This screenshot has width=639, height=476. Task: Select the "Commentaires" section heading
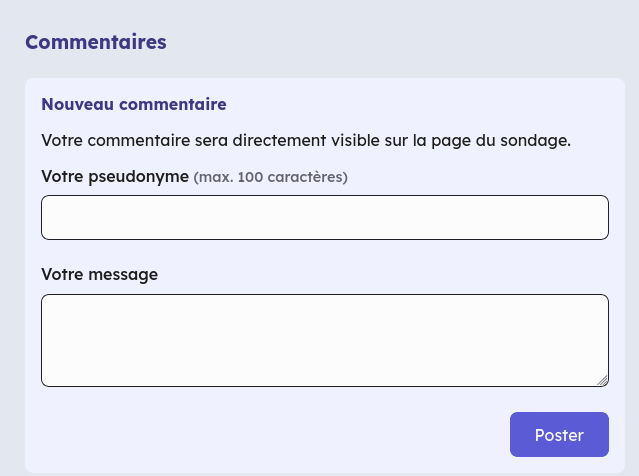[x=95, y=42]
